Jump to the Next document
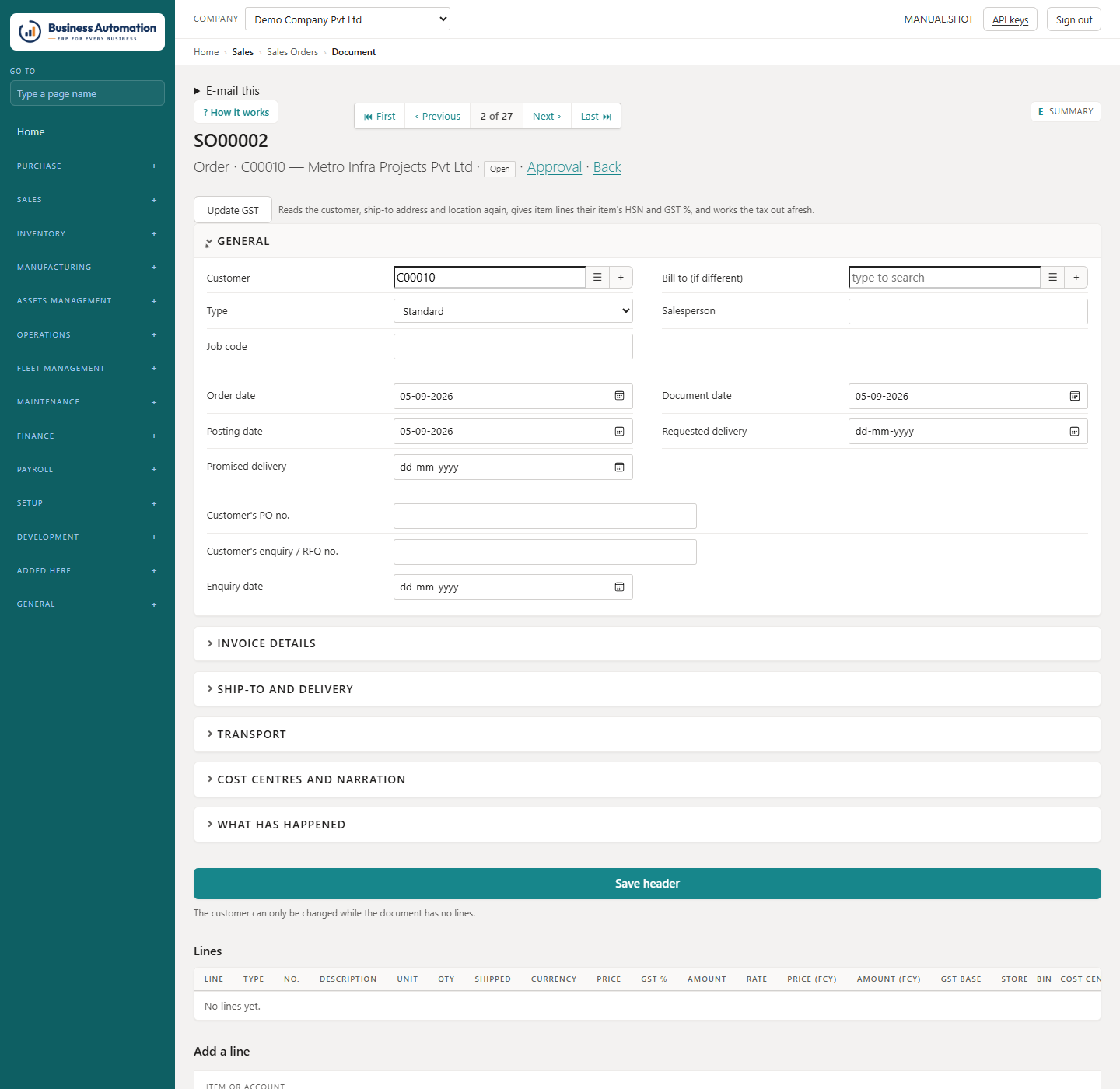1120x1089 pixels. [x=547, y=116]
